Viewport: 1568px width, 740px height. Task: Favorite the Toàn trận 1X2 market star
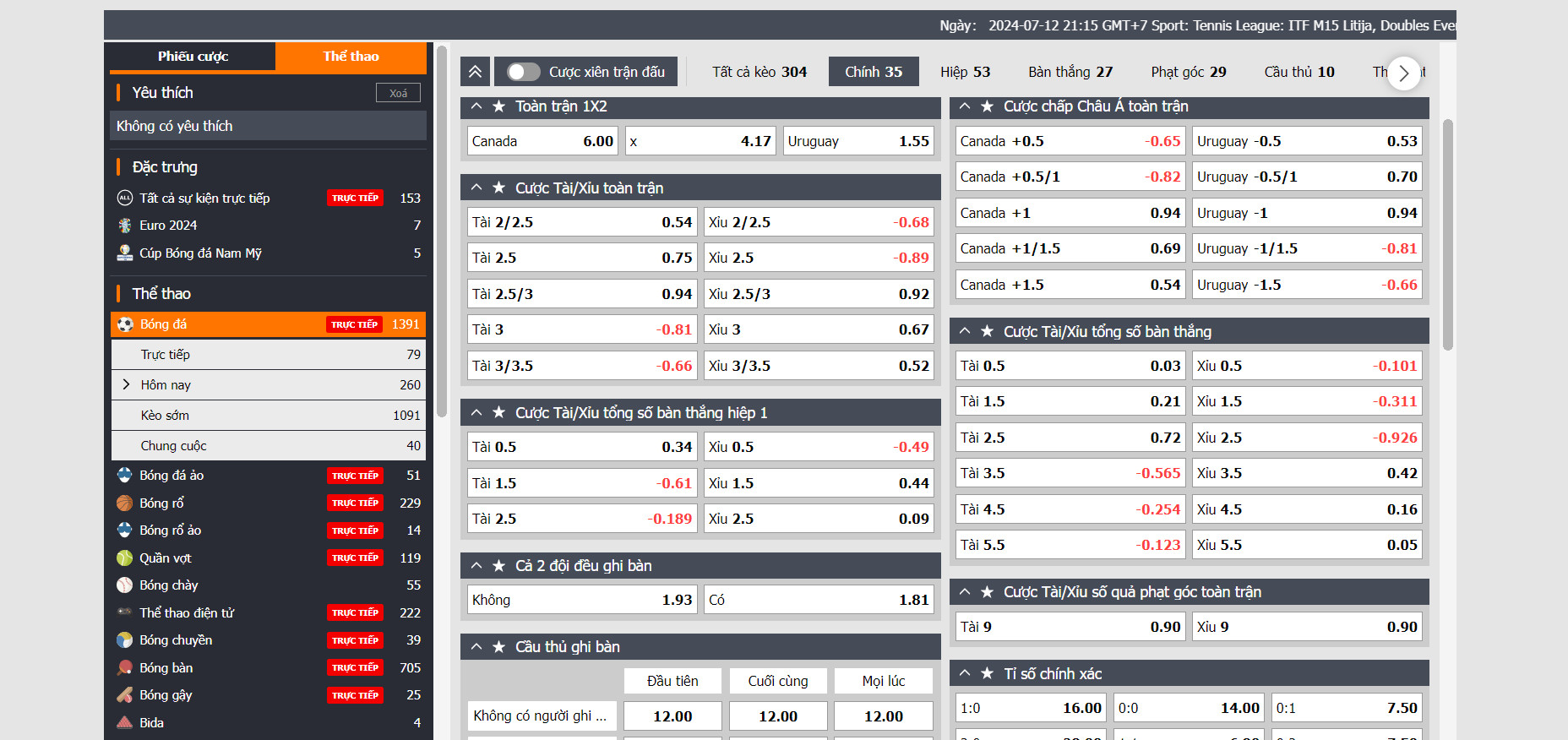[499, 106]
